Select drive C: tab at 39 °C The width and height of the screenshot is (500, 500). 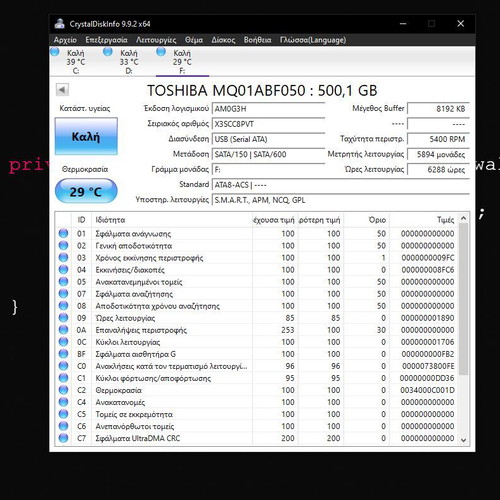tap(76, 62)
